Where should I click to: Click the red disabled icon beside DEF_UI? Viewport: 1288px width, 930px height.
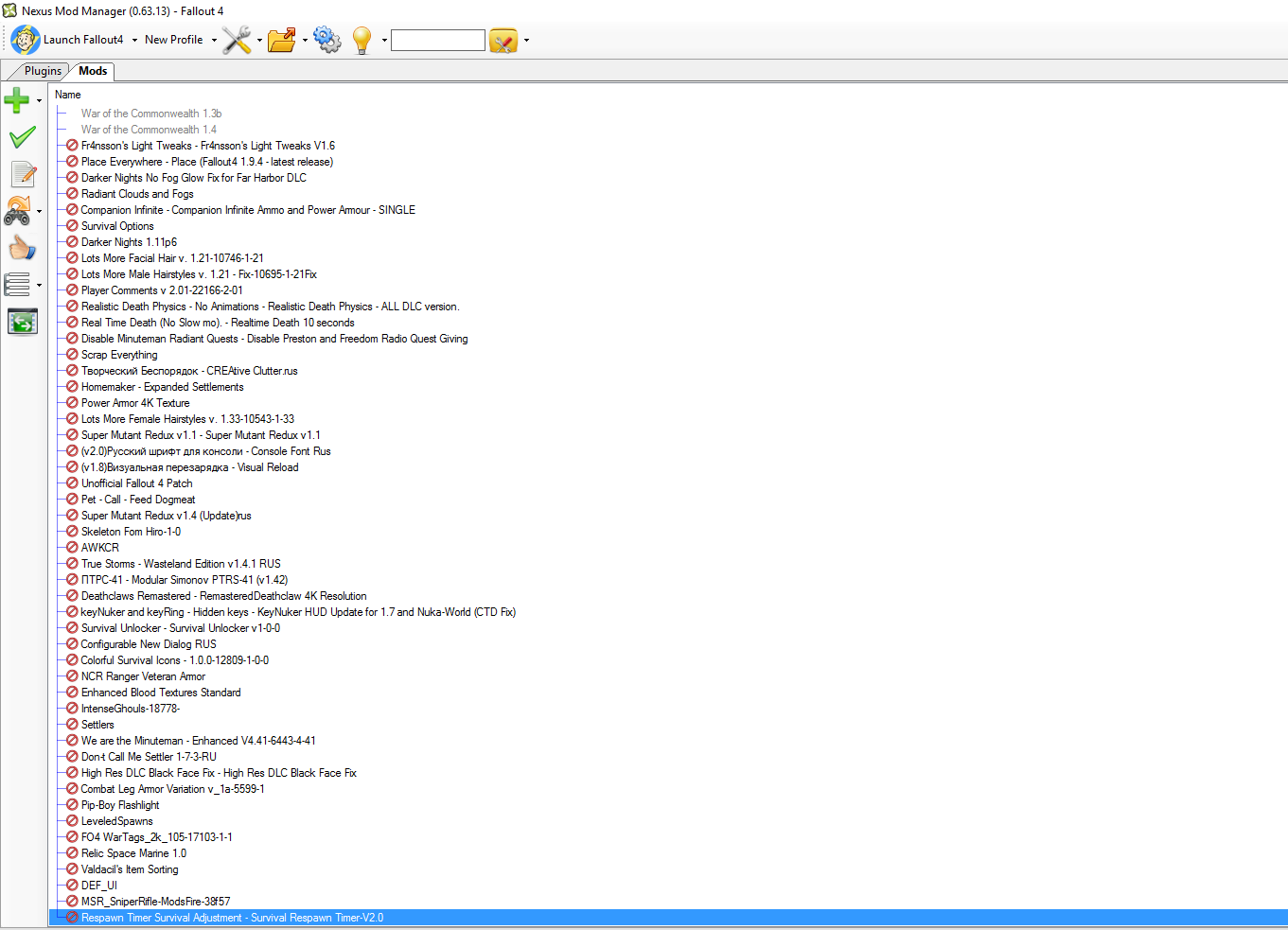click(x=72, y=886)
